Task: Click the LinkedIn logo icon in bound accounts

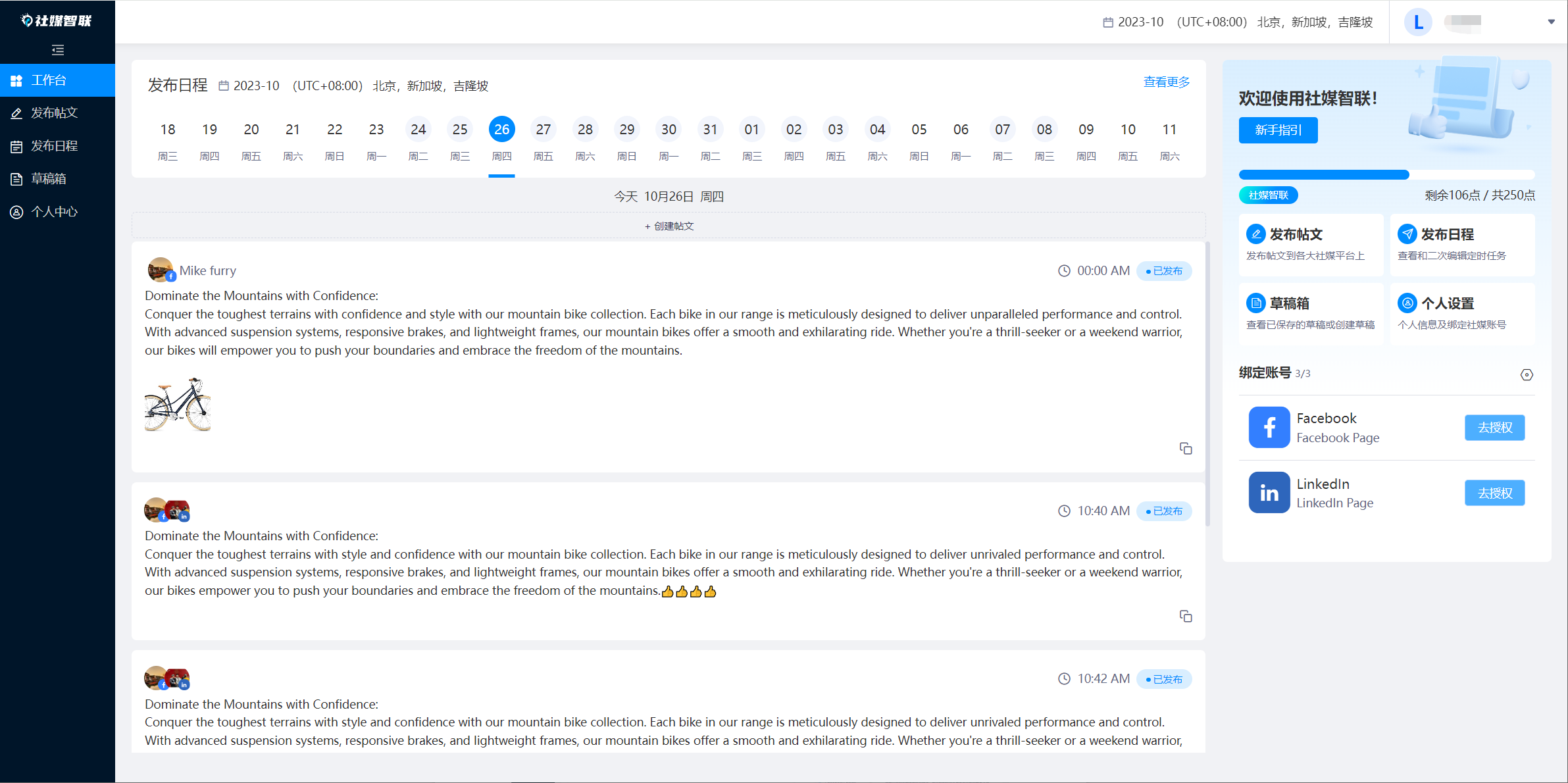Action: pyautogui.click(x=1269, y=492)
